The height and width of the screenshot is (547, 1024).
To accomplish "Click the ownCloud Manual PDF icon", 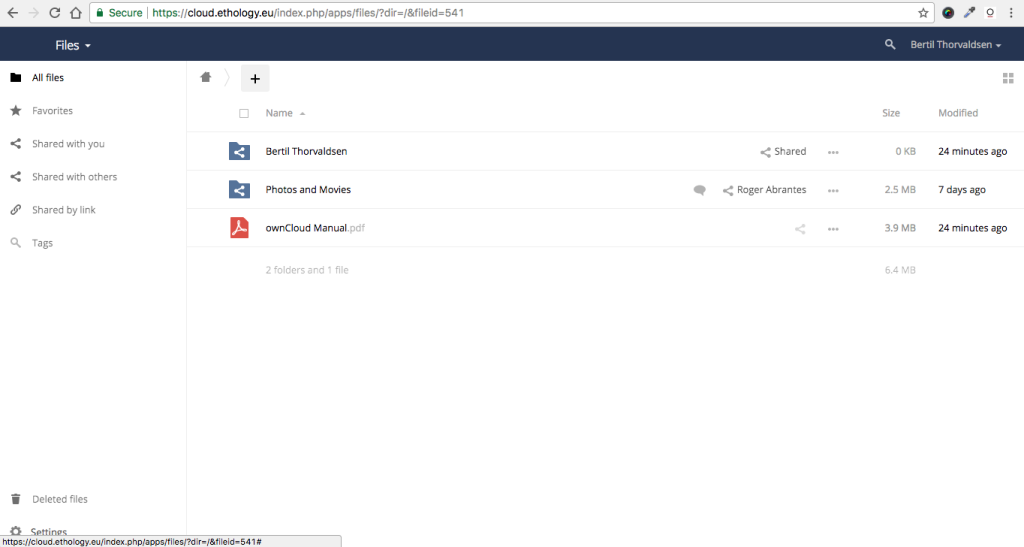I will click(239, 228).
